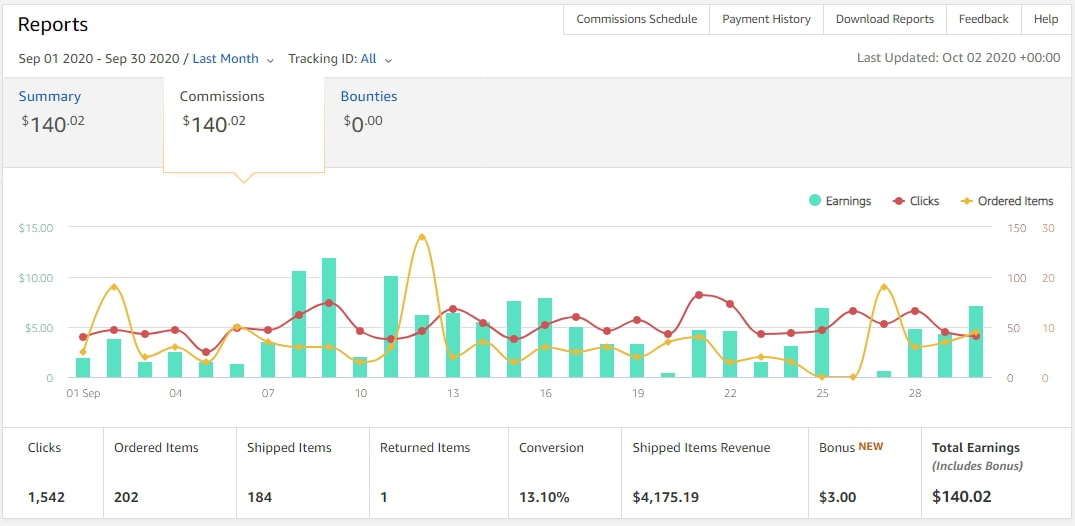Click the Clicks peak point near Sep 21
The width and height of the screenshot is (1075, 526).
699,295
